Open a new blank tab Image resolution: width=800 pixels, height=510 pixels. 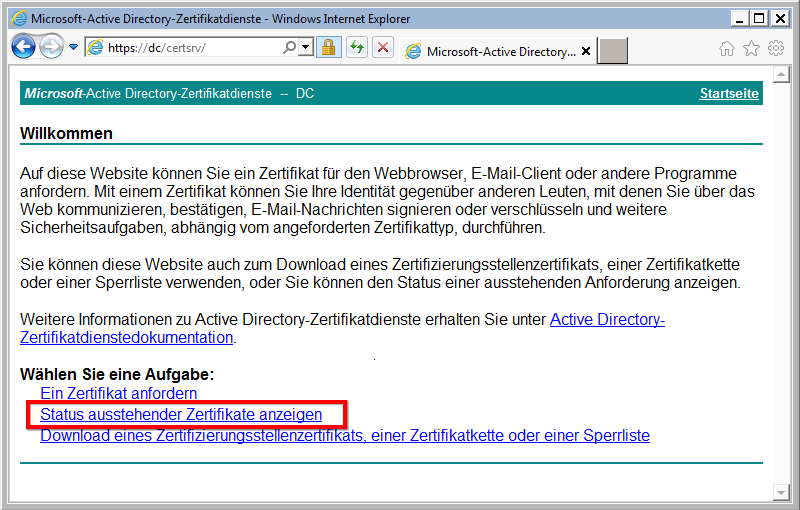[x=613, y=52]
